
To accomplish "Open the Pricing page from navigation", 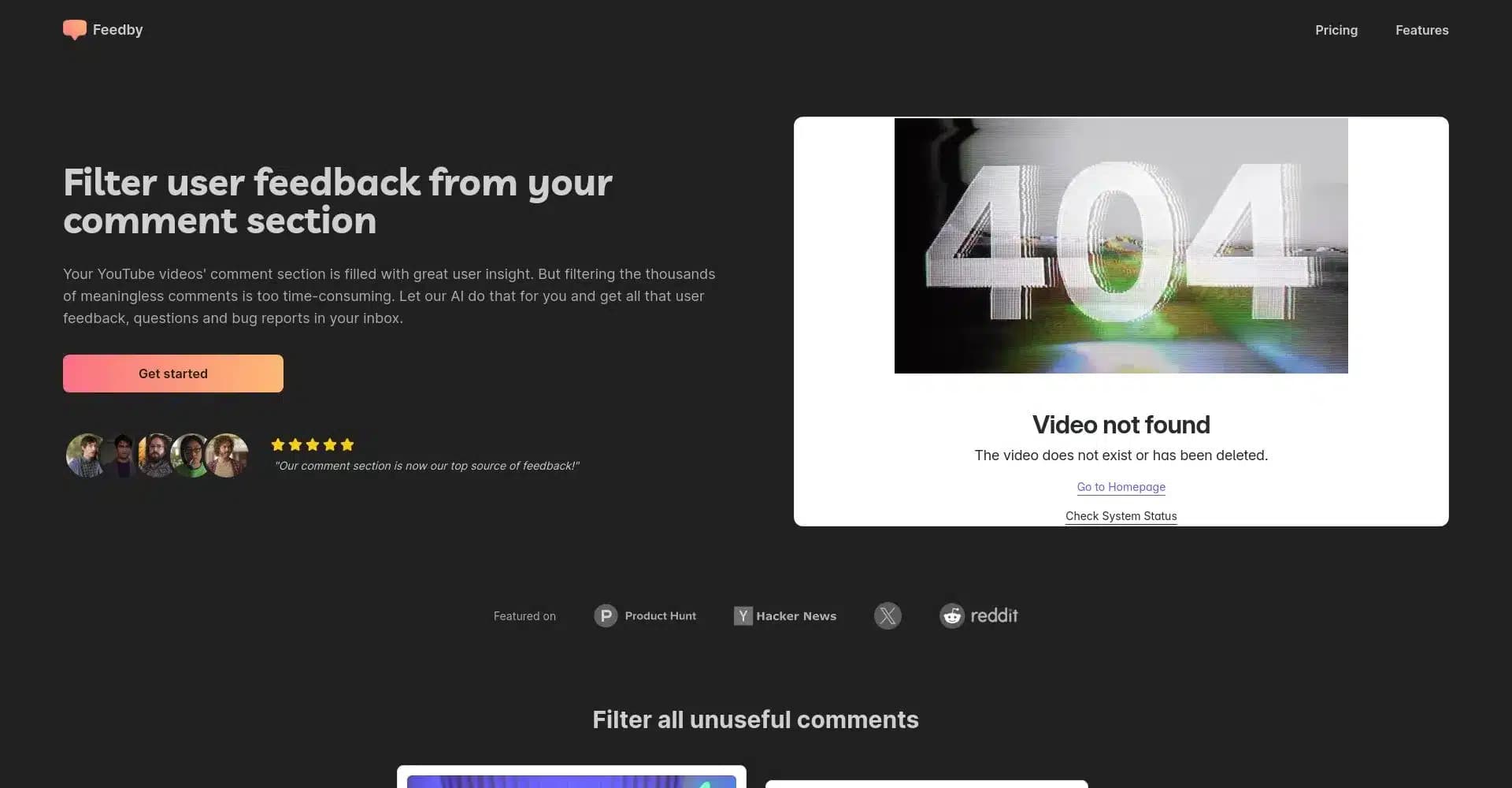I will [x=1336, y=30].
